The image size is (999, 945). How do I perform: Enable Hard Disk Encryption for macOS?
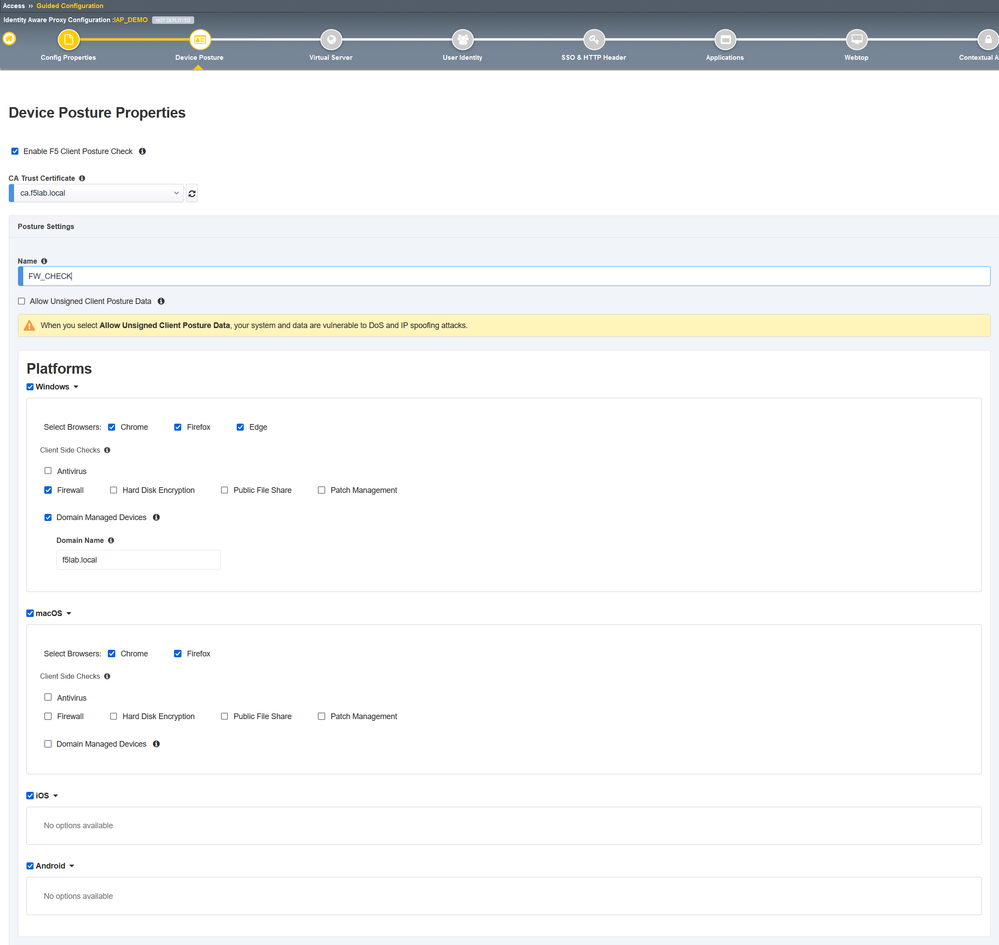pos(114,717)
